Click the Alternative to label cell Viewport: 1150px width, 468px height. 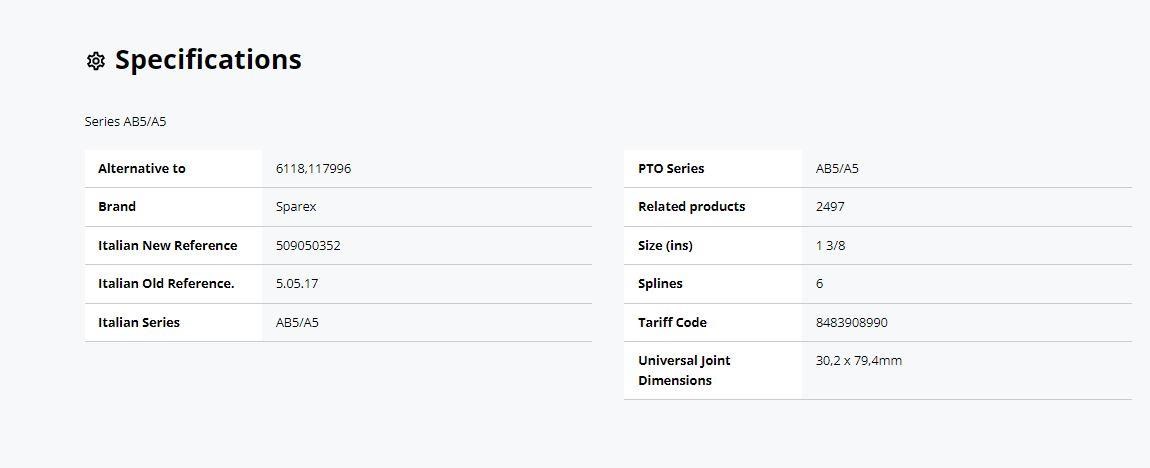click(174, 169)
